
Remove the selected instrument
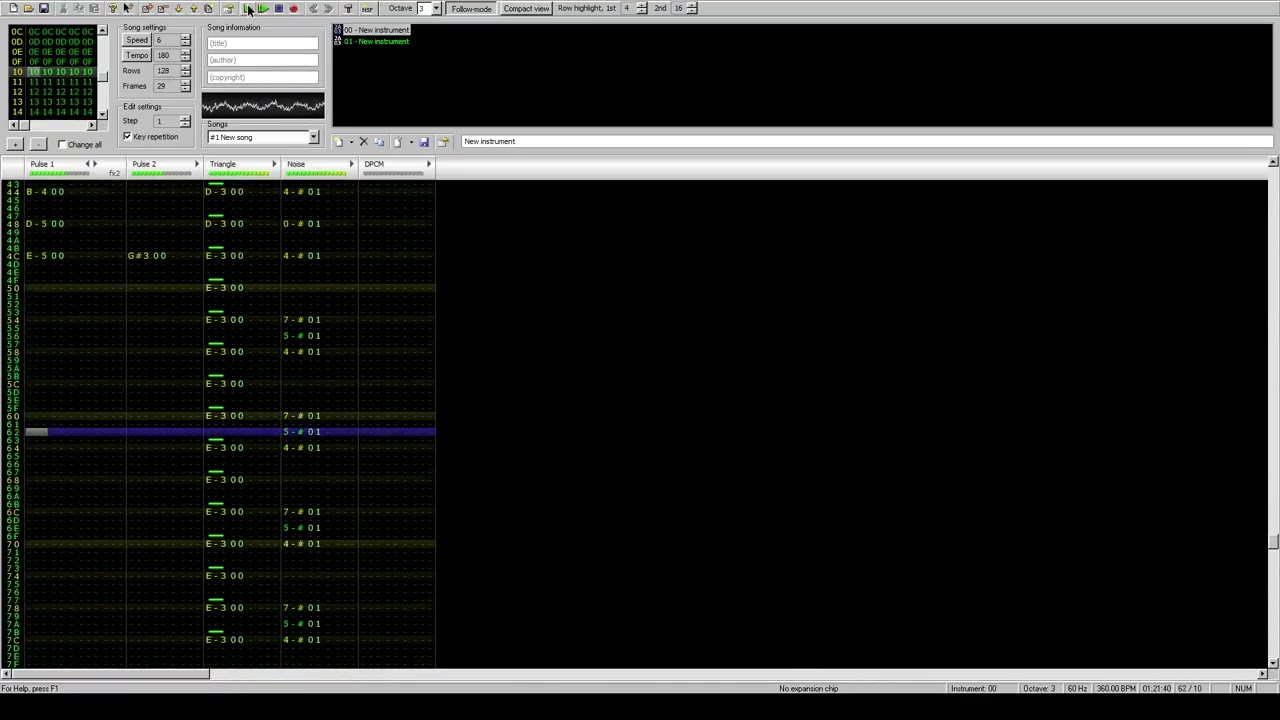(364, 142)
